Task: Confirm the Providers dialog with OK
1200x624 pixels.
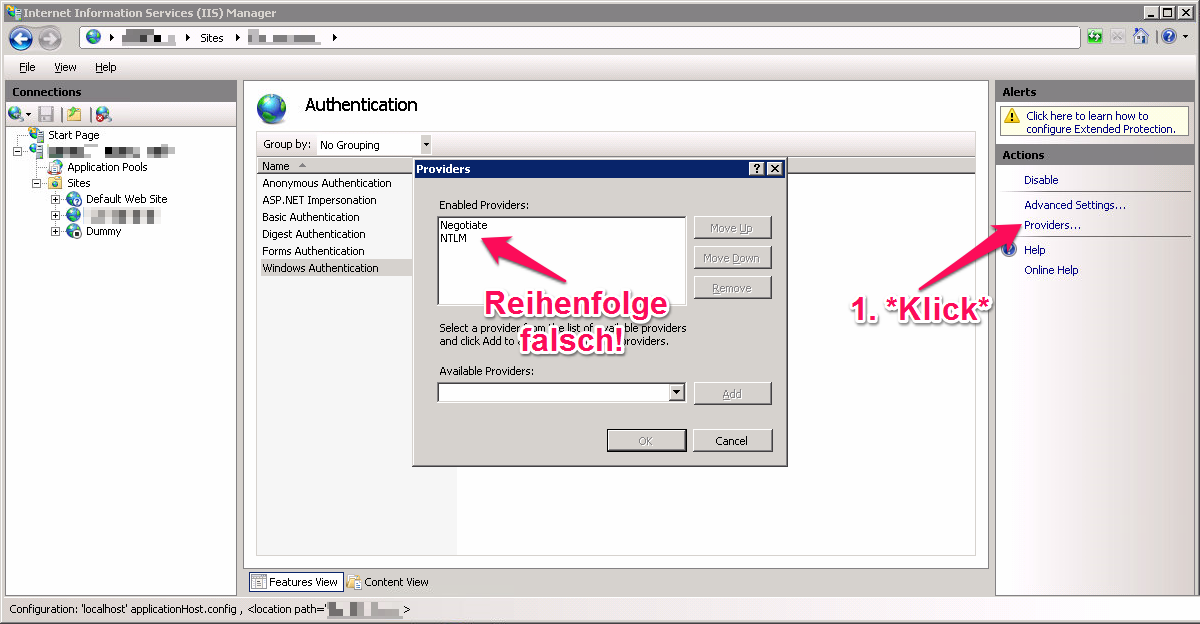Action: tap(647, 441)
